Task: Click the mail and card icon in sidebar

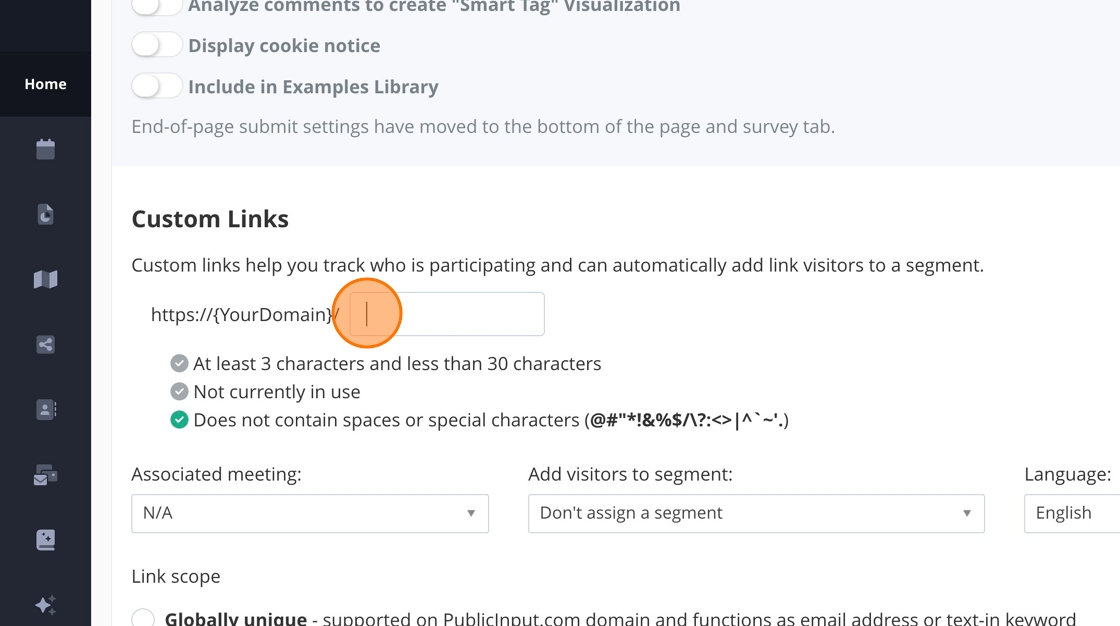Action: [45, 476]
